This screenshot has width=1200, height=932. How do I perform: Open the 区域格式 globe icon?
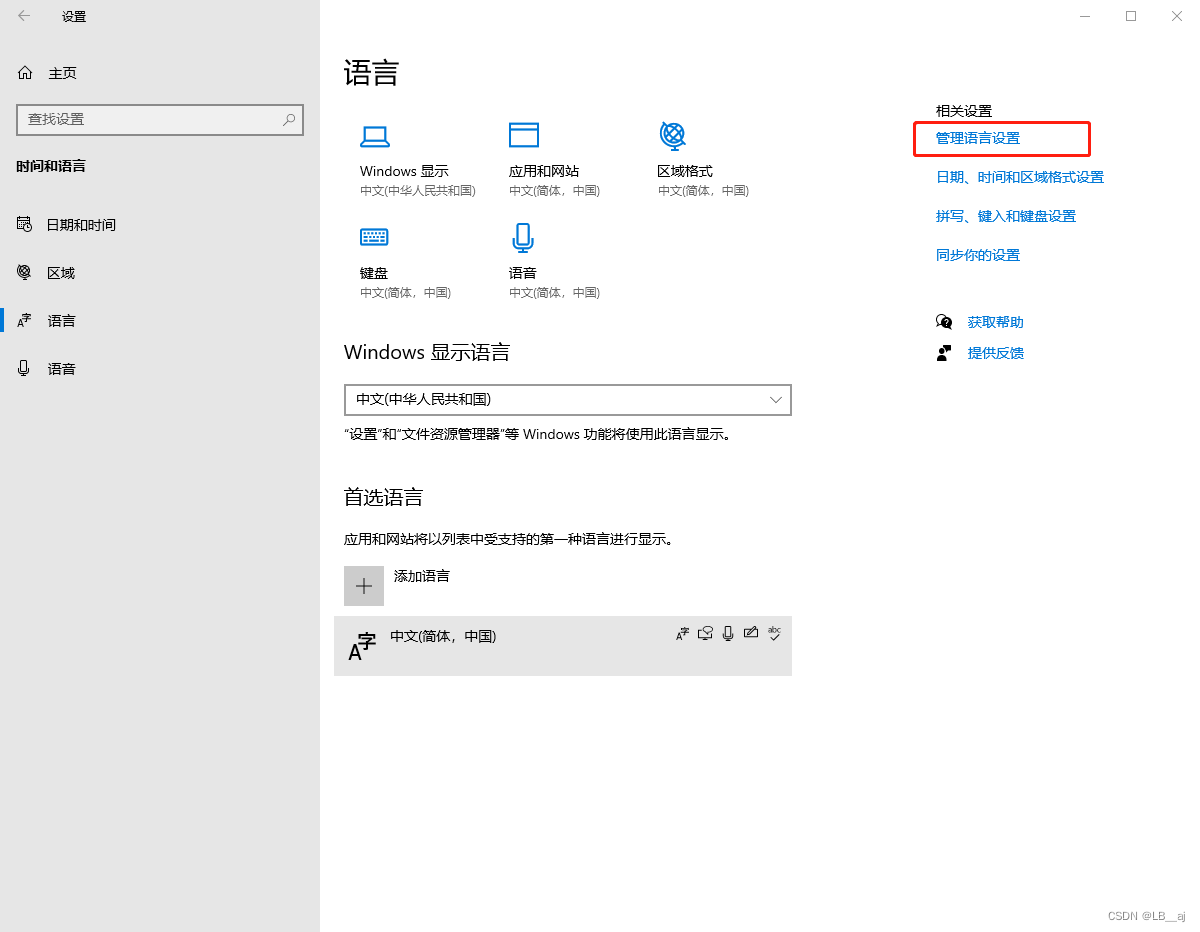[672, 135]
